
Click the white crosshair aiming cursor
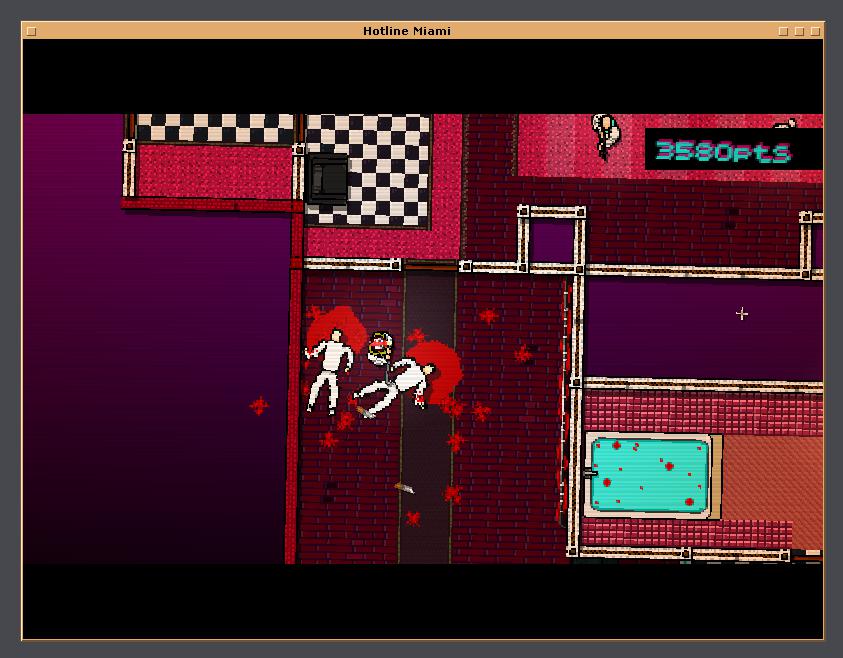(742, 313)
